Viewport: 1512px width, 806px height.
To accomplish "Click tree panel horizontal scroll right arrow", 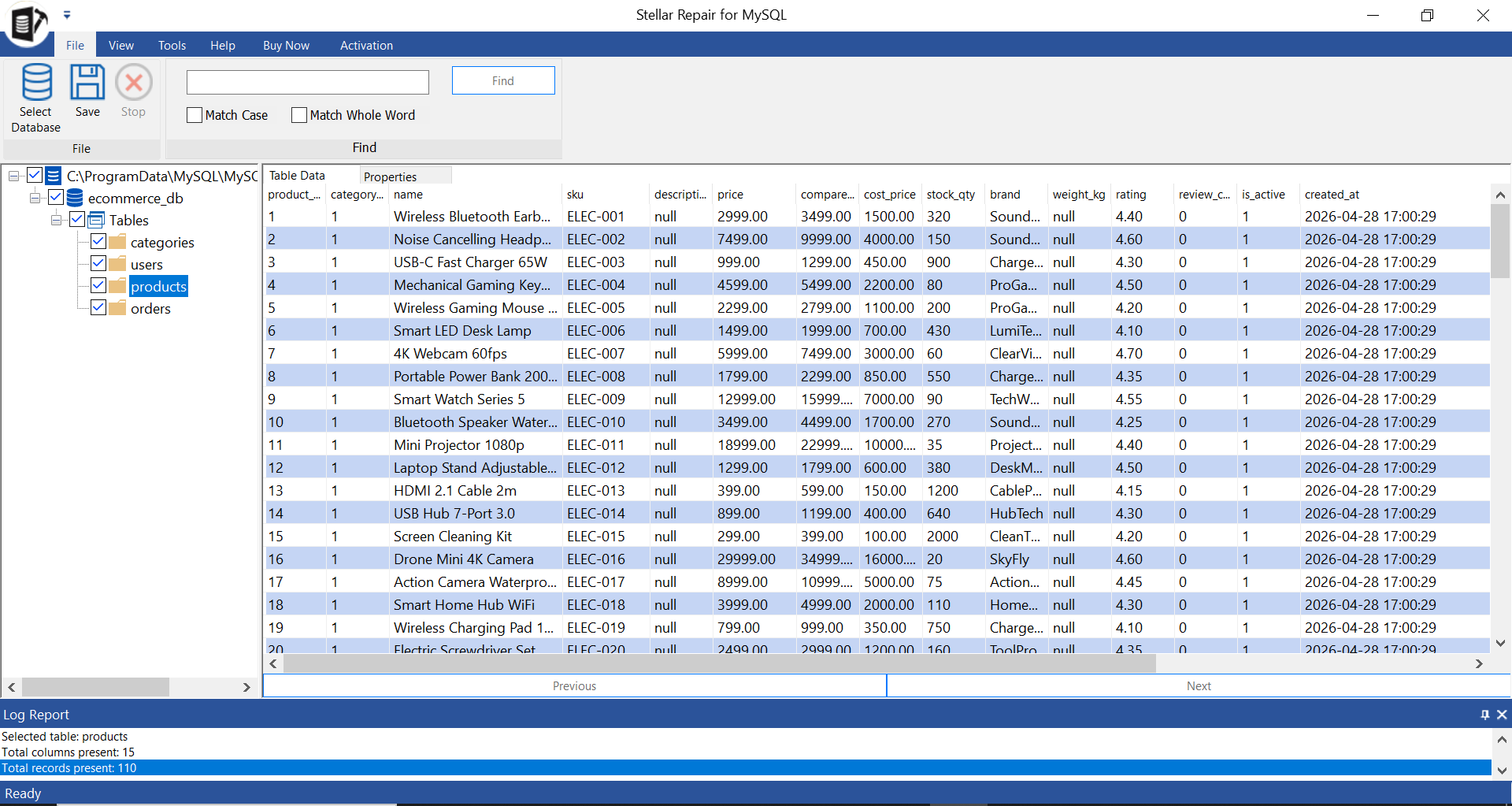I will [x=246, y=687].
